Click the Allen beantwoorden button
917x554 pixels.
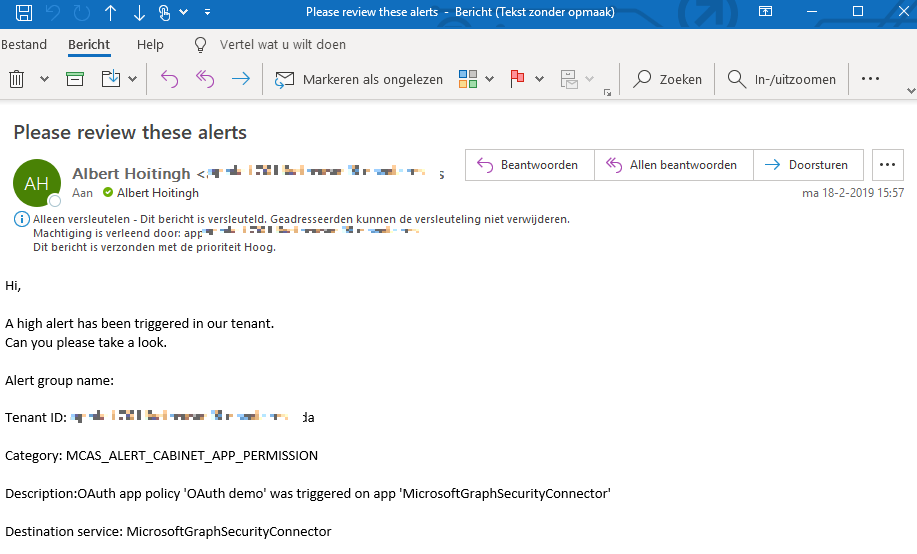(673, 165)
